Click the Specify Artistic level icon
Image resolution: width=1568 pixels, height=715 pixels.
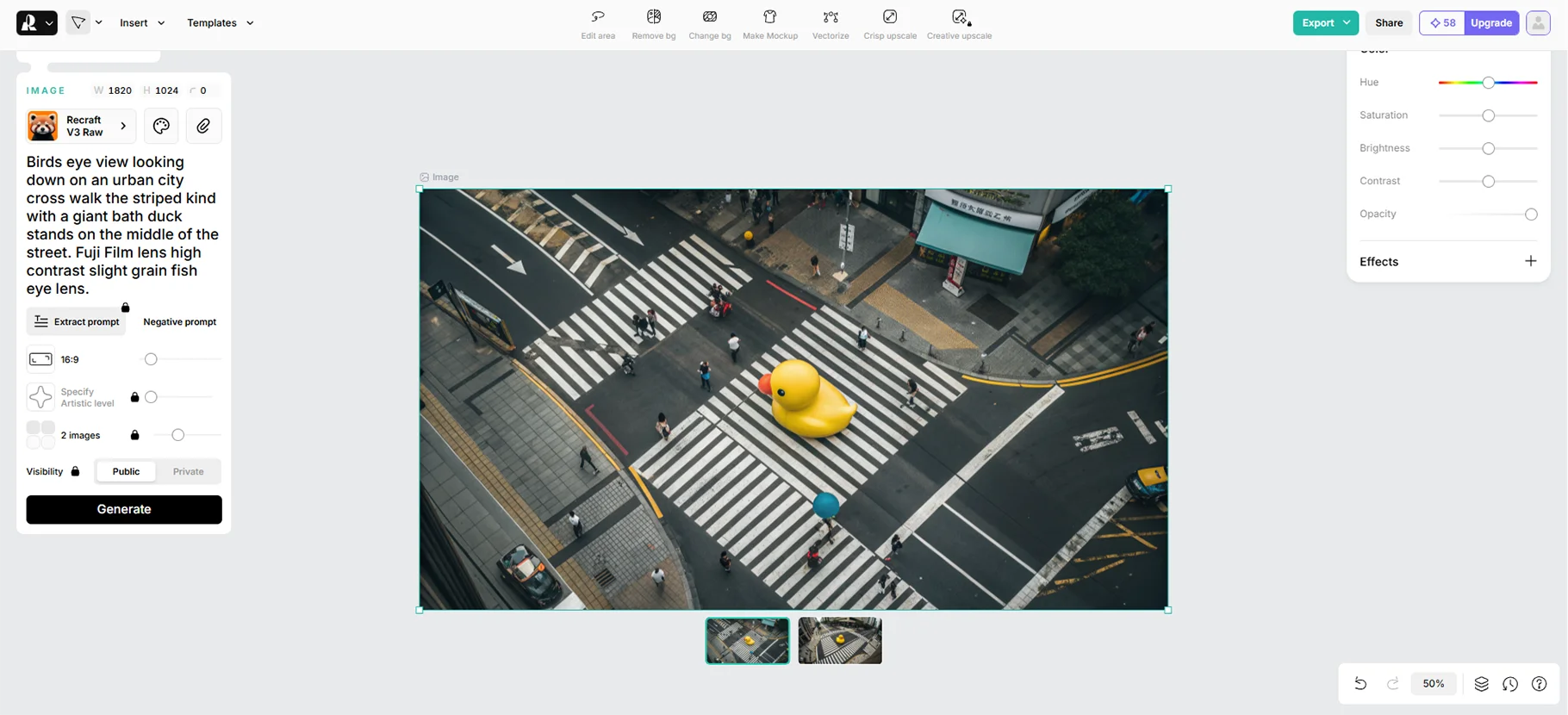point(40,397)
